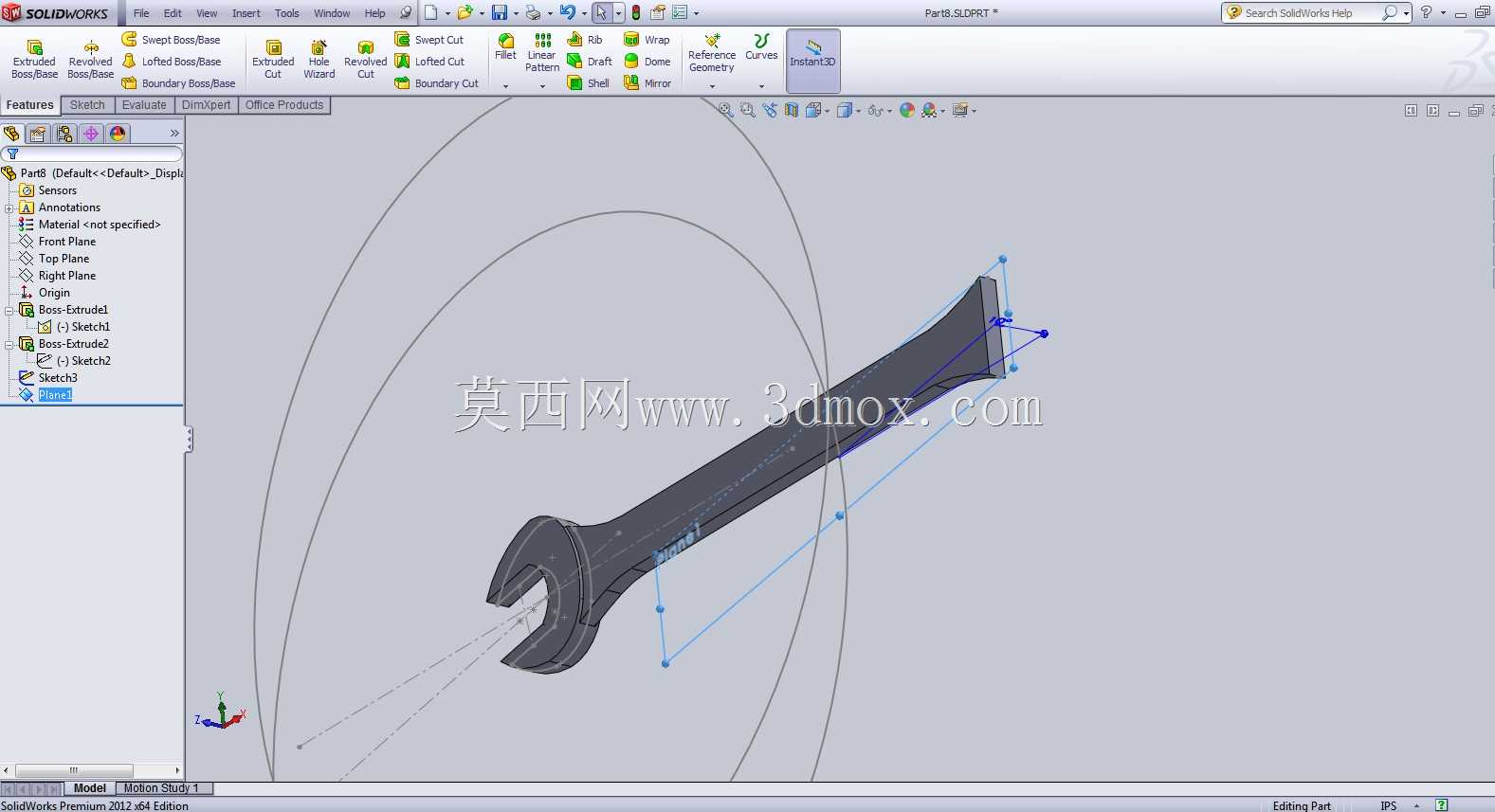The width and height of the screenshot is (1495, 812).
Task: Add a Dome feature
Action: point(647,62)
